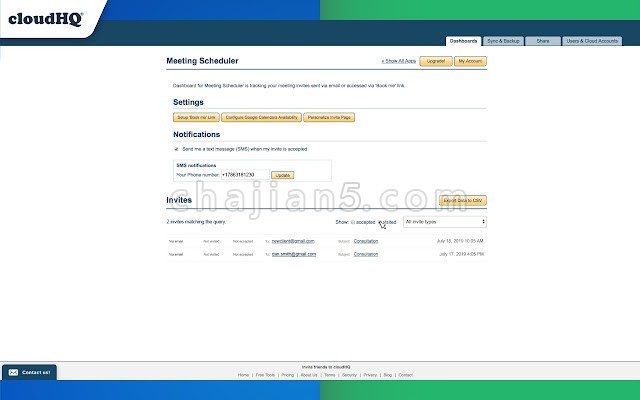Click the Contact us button
Viewport: 640px width, 400px height.
[x=29, y=372]
